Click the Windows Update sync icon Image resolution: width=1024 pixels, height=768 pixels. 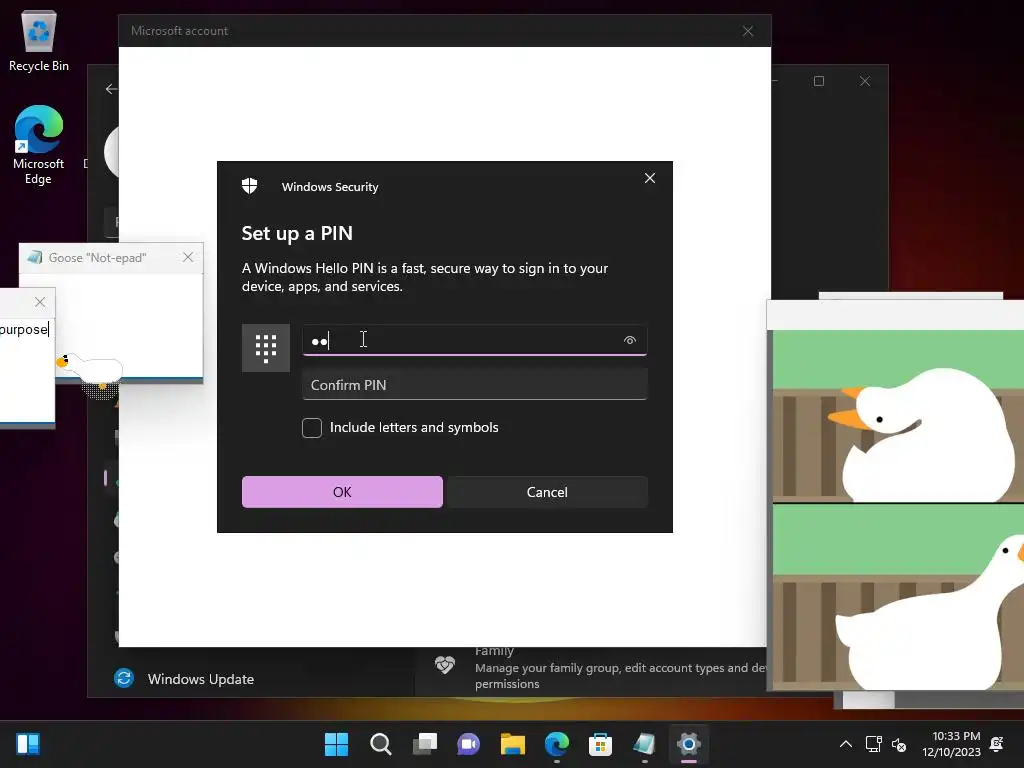tap(124, 679)
